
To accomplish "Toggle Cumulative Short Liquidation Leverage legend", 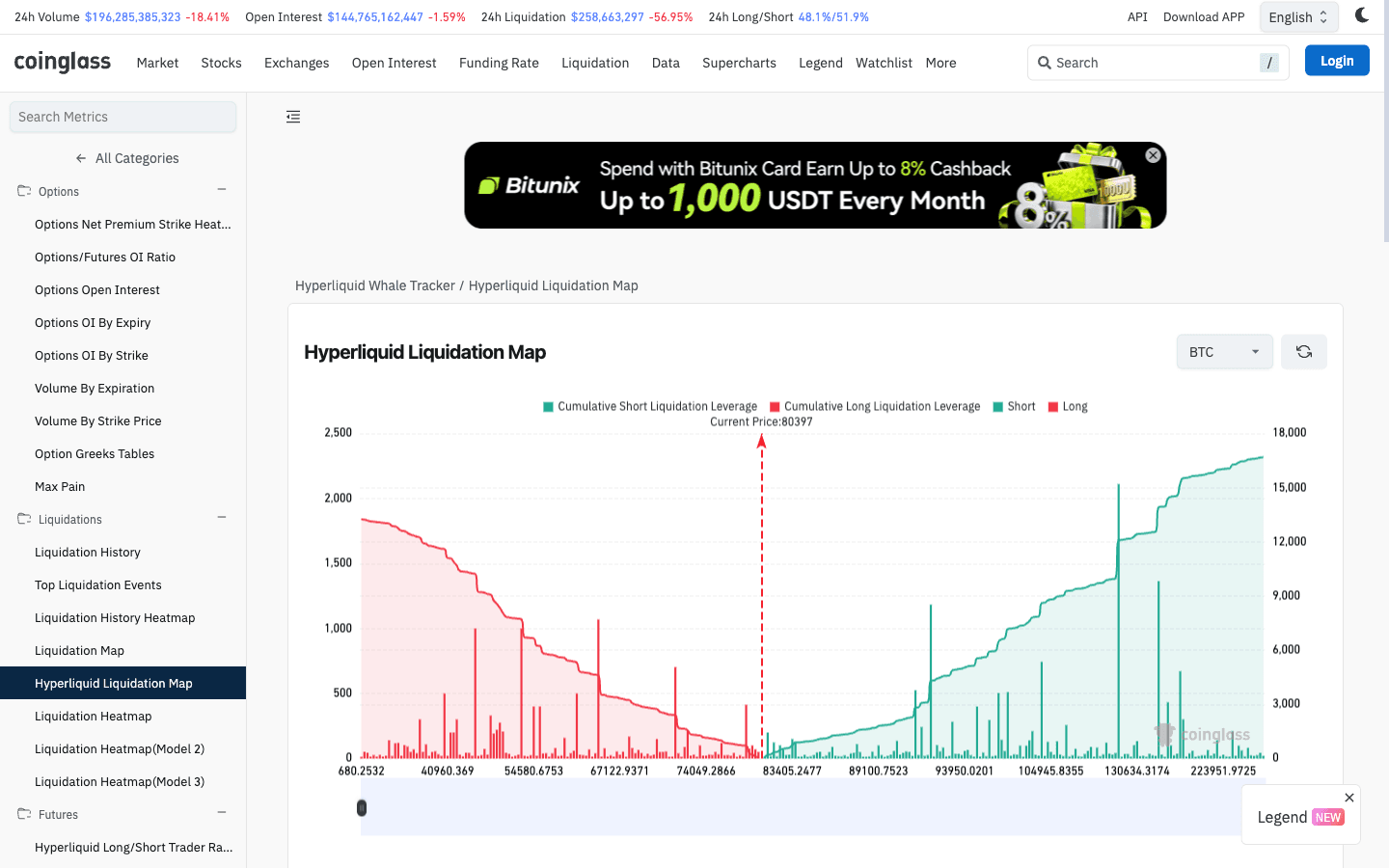I will (650, 407).
